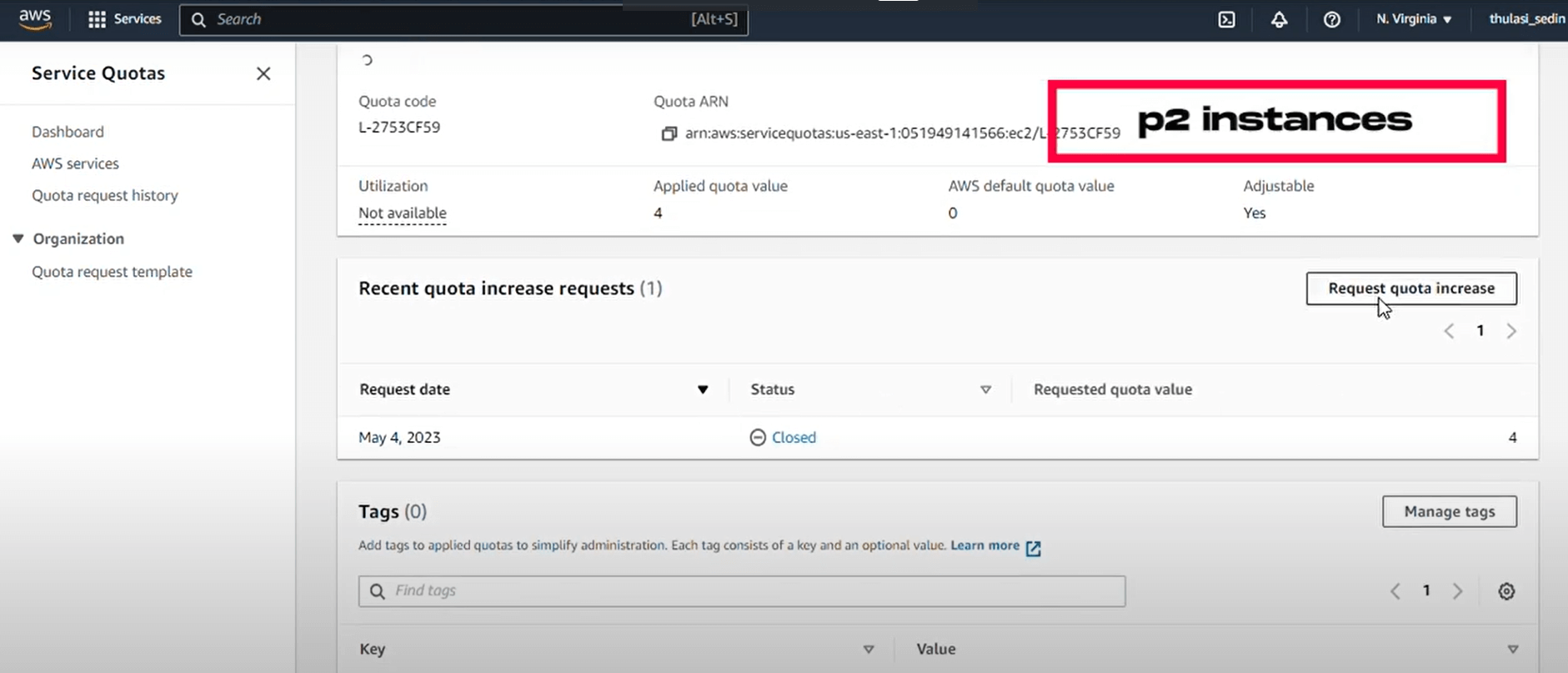Open the Services grid menu
This screenshot has width=1568, height=673.
pyautogui.click(x=125, y=19)
